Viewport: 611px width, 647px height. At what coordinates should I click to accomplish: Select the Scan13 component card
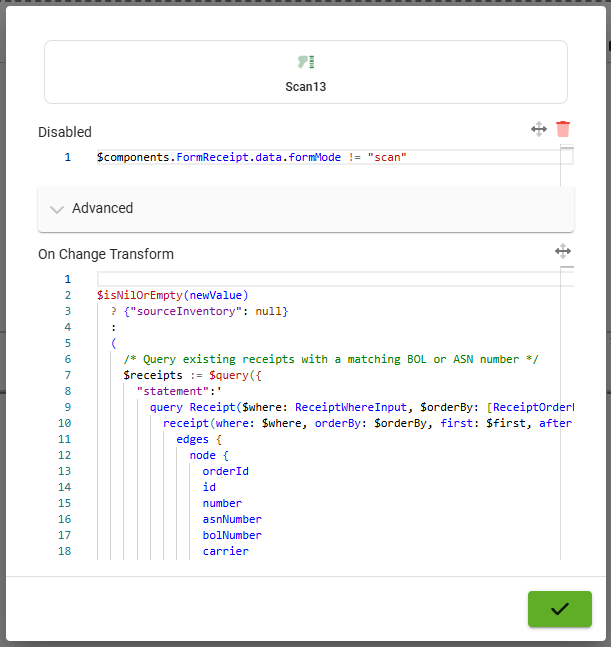click(x=306, y=72)
